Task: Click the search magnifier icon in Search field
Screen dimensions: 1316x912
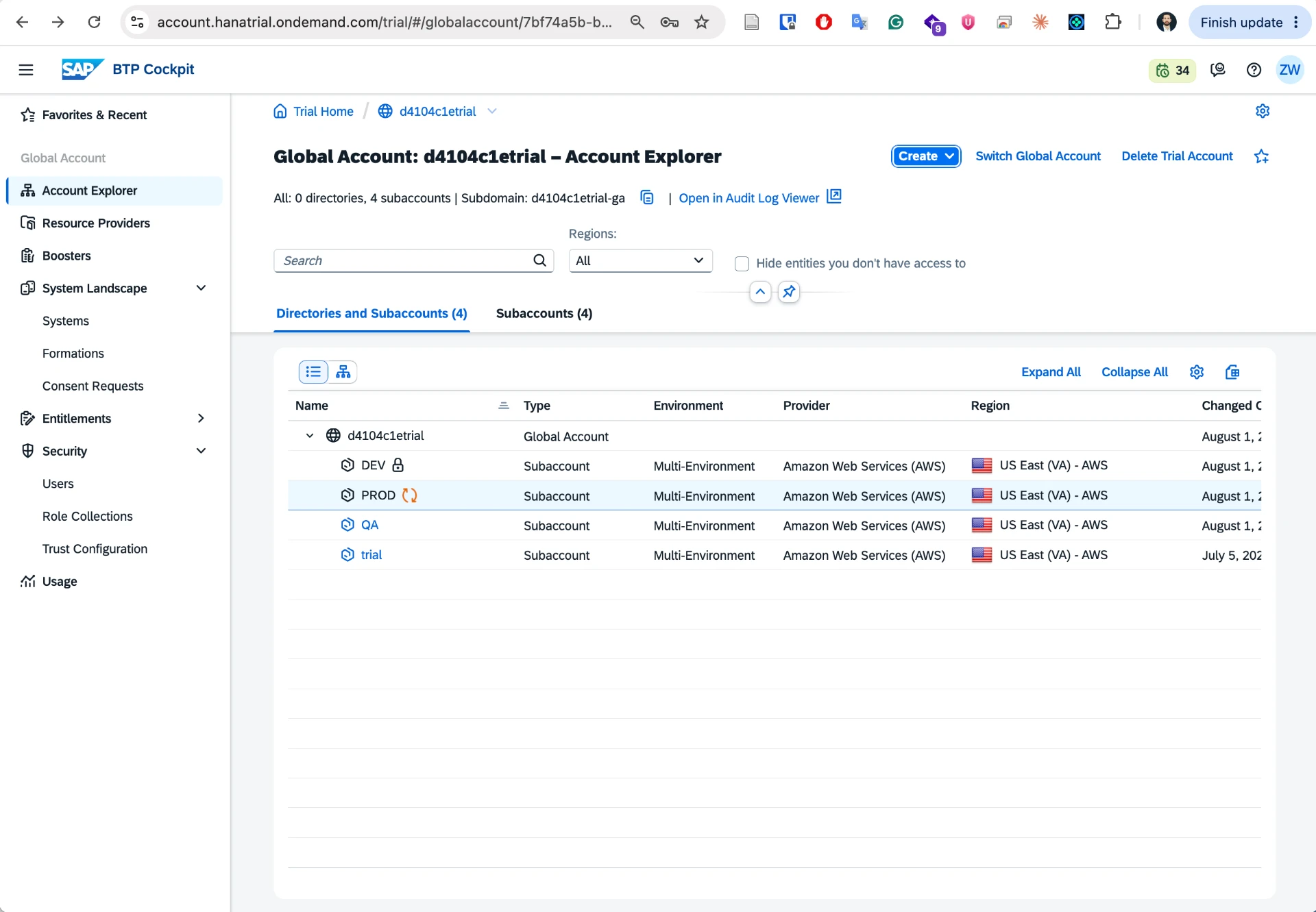Action: (539, 260)
